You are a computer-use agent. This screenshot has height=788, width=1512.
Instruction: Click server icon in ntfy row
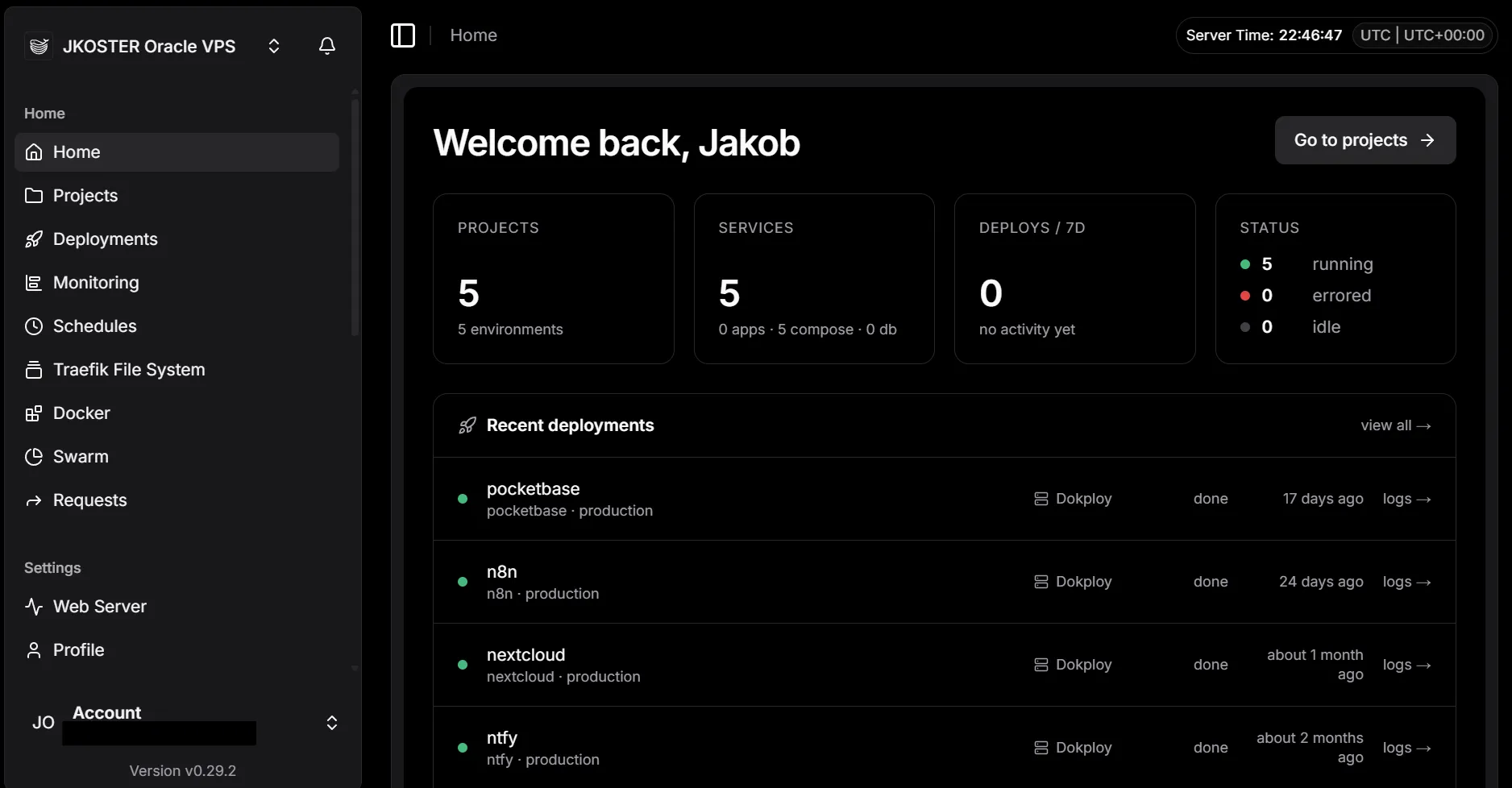[x=1041, y=748]
